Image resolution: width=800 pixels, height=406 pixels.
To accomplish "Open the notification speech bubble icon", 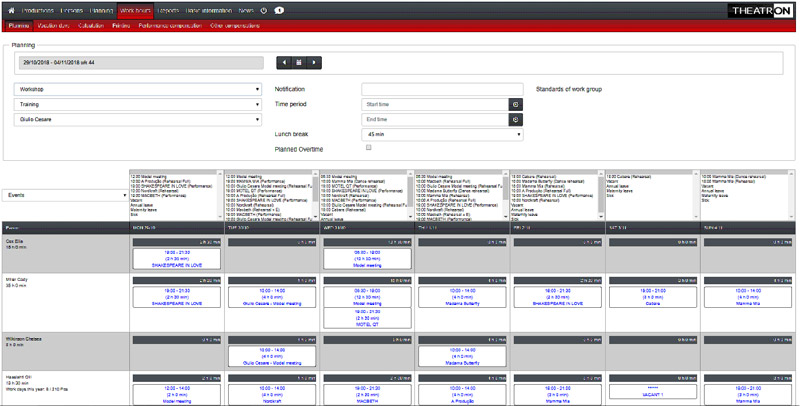I will 278,10.
